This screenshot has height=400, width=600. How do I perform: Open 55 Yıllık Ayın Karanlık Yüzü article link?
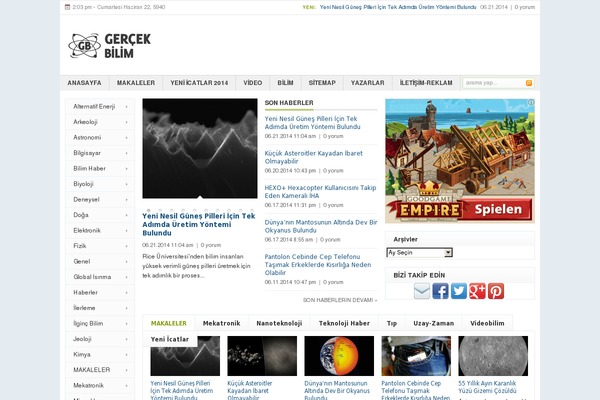pos(487,387)
